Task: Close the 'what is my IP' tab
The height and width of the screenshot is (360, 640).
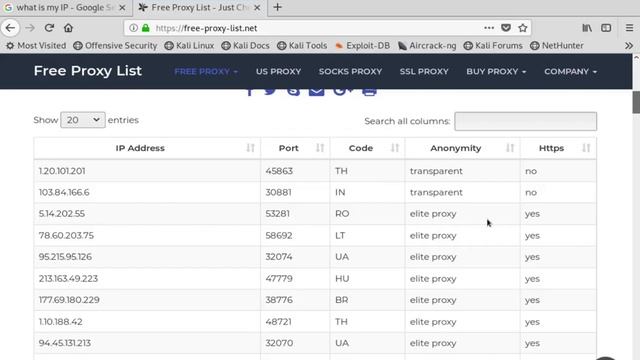Action: 122,7
